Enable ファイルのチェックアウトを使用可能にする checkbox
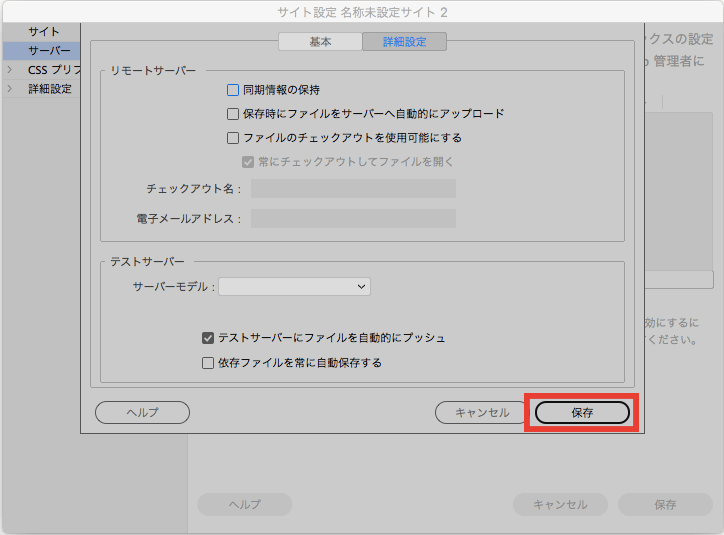The width and height of the screenshot is (724, 535). point(233,138)
